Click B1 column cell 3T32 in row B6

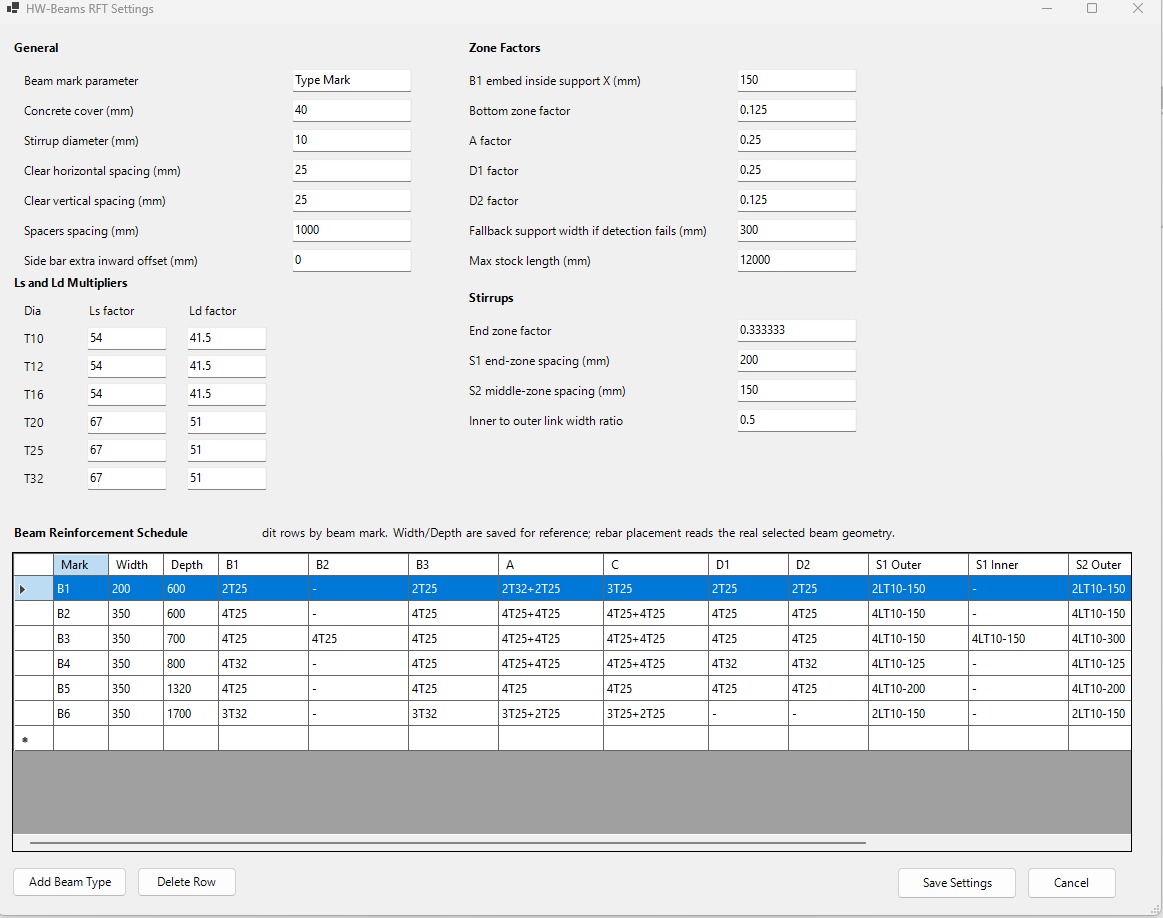(x=263, y=713)
